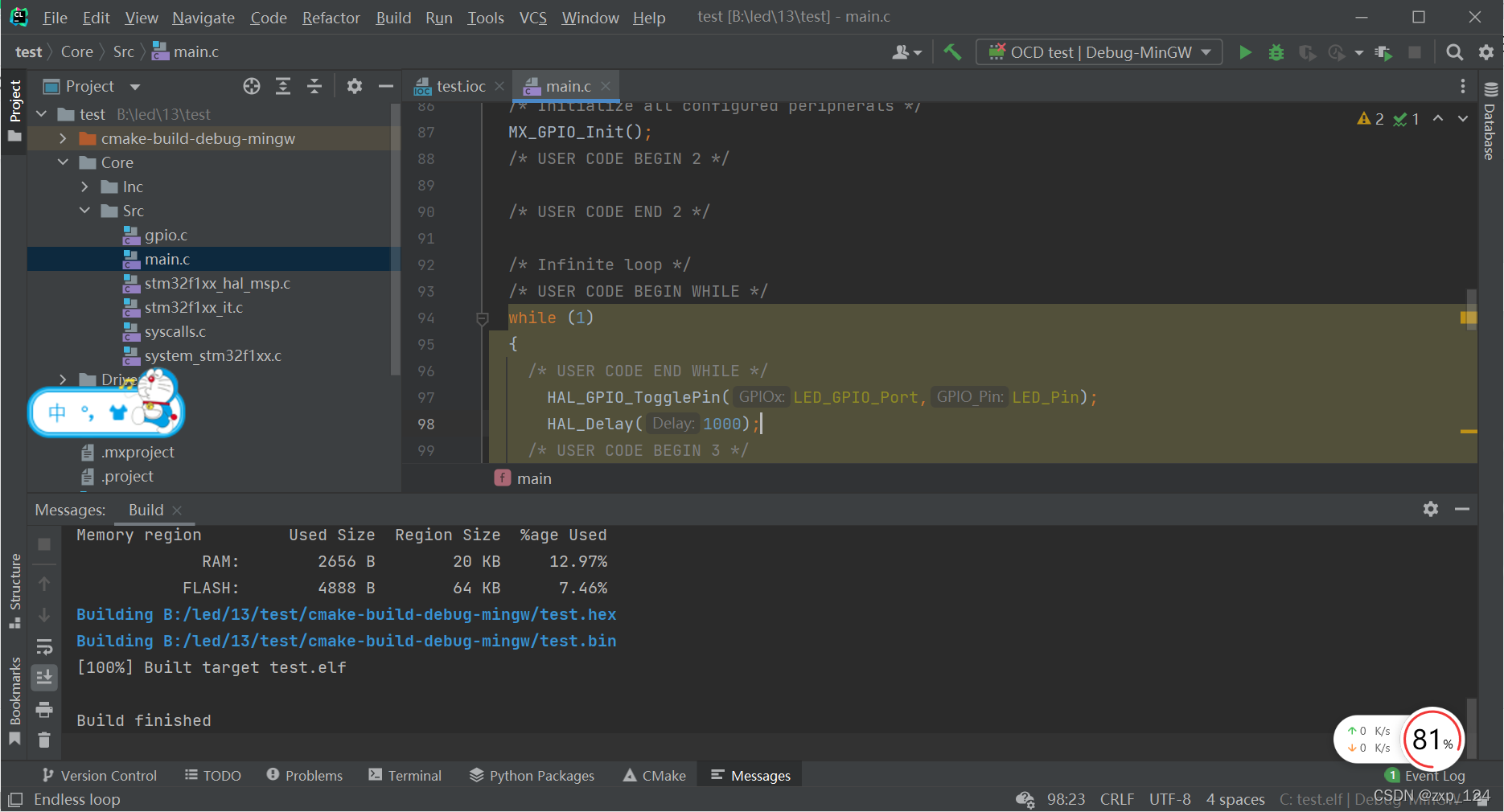Open Search Everywhere magnifier
This screenshot has height=812, width=1504.
click(x=1454, y=52)
